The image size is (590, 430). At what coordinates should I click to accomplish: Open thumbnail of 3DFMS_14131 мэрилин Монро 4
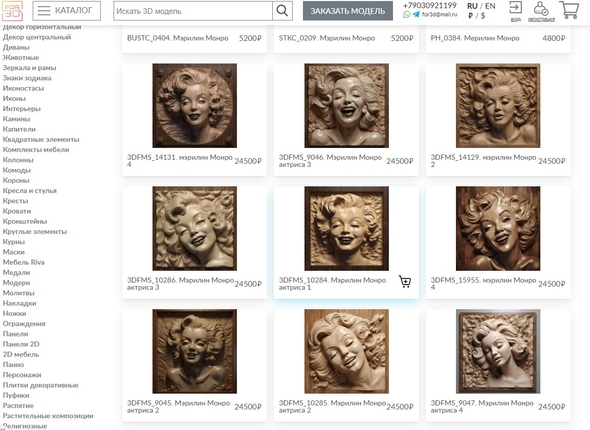click(195, 105)
